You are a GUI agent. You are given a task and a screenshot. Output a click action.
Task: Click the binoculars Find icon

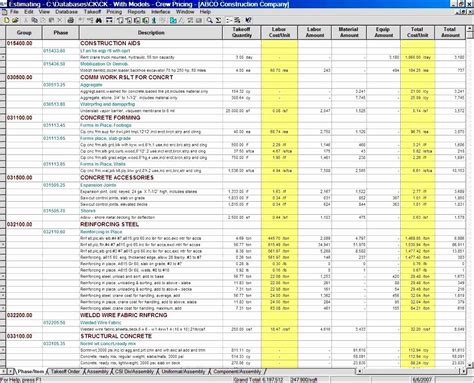pyautogui.click(x=99, y=20)
